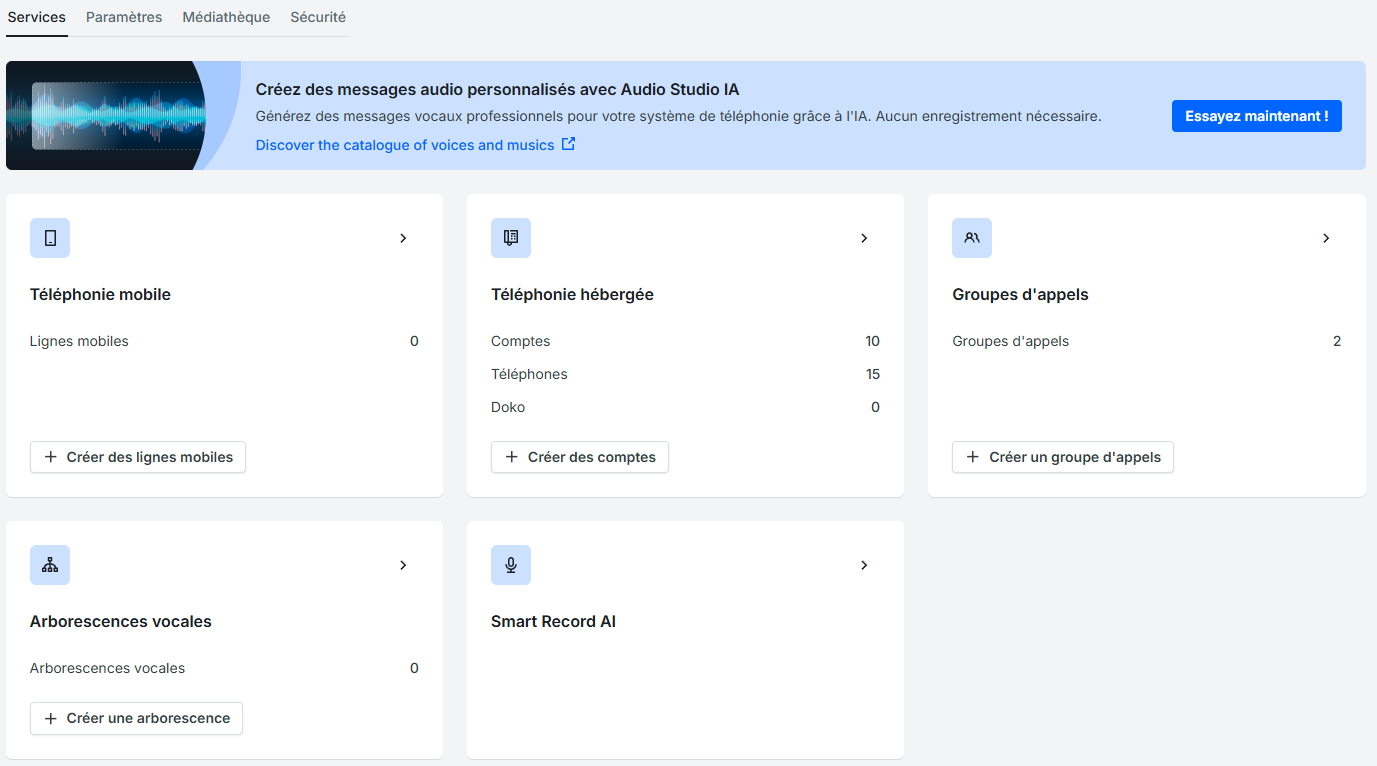This screenshot has width=1377, height=766.
Task: Click the Groupes d'appels people icon
Action: (x=972, y=238)
